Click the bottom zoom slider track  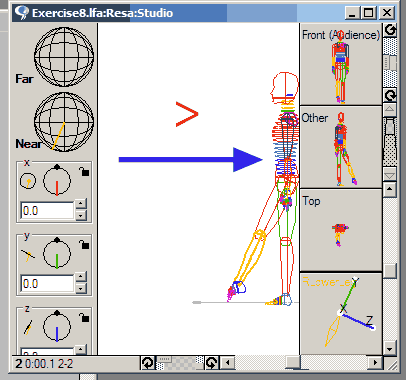[x=180, y=363]
